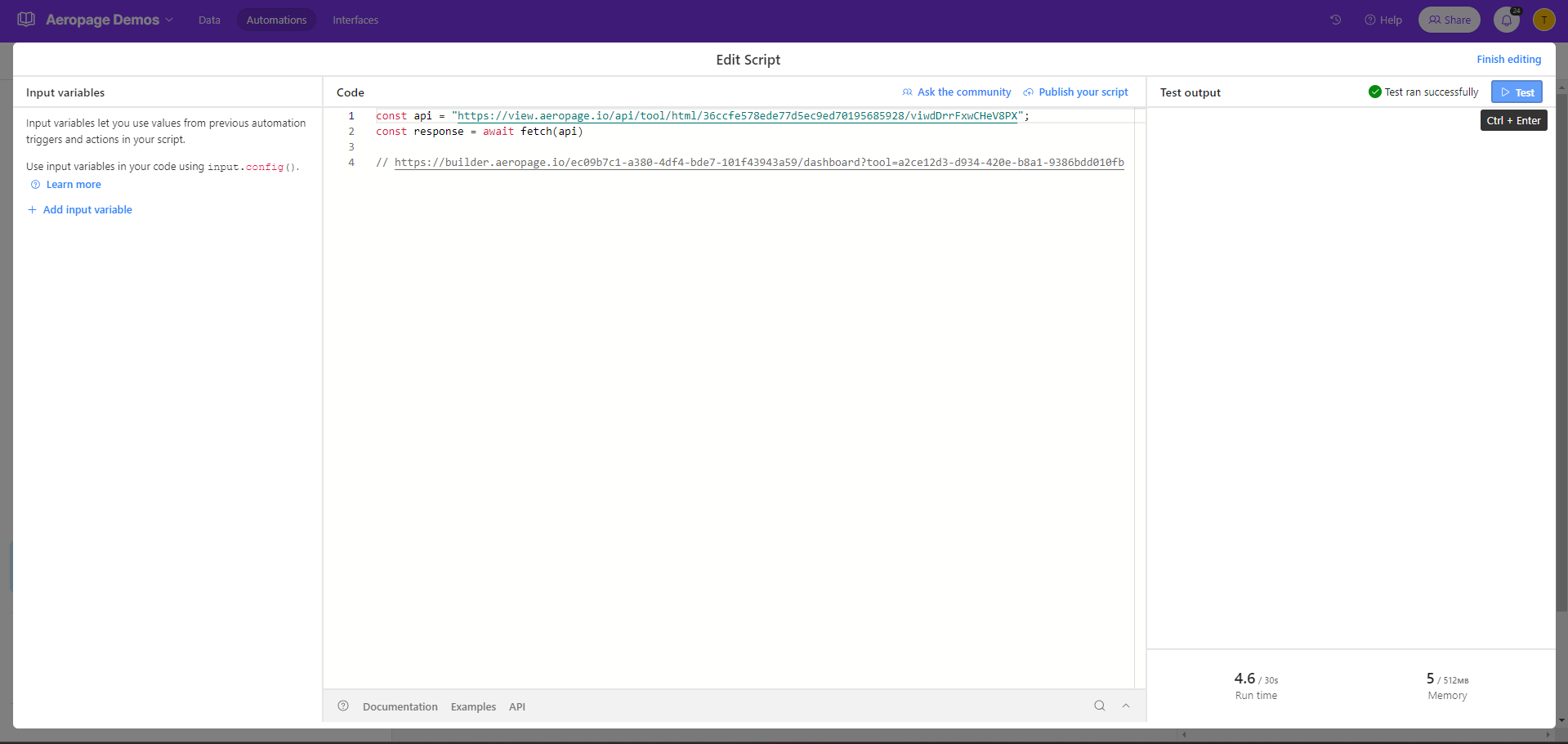Click Add input variable
1568x744 pixels.
(x=80, y=210)
